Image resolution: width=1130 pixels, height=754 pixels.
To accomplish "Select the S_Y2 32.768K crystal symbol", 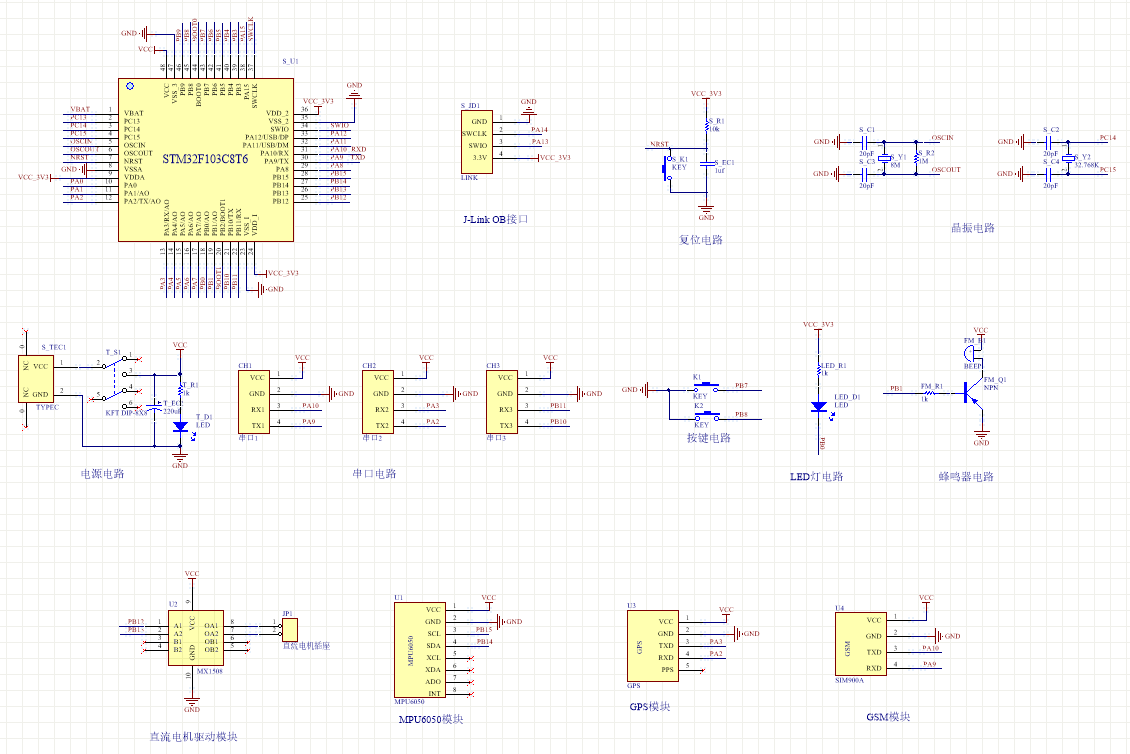I will [x=1068, y=158].
